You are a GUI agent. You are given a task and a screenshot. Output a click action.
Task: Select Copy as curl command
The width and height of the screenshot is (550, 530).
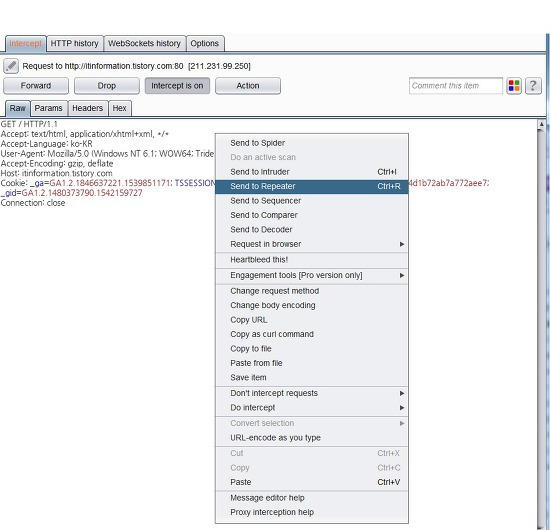[x=311, y=334]
